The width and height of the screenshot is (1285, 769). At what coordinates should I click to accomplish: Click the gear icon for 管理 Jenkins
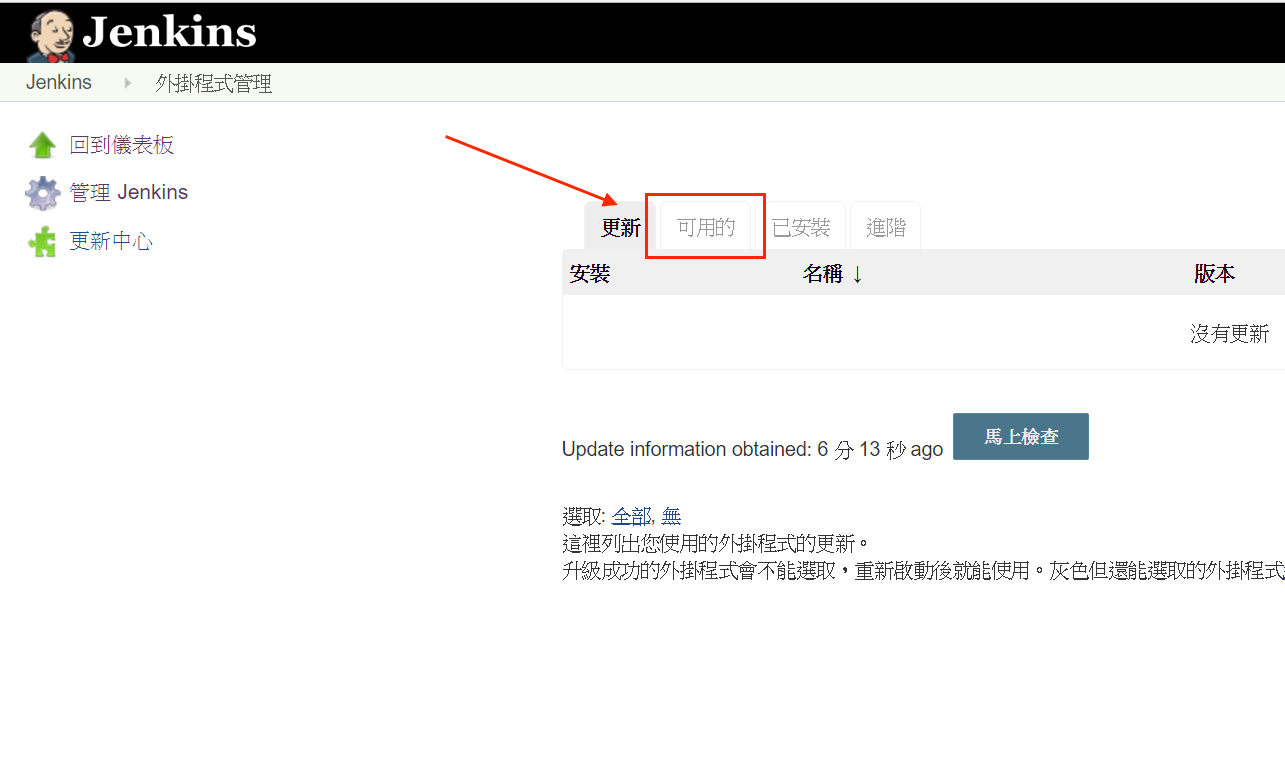(42, 193)
